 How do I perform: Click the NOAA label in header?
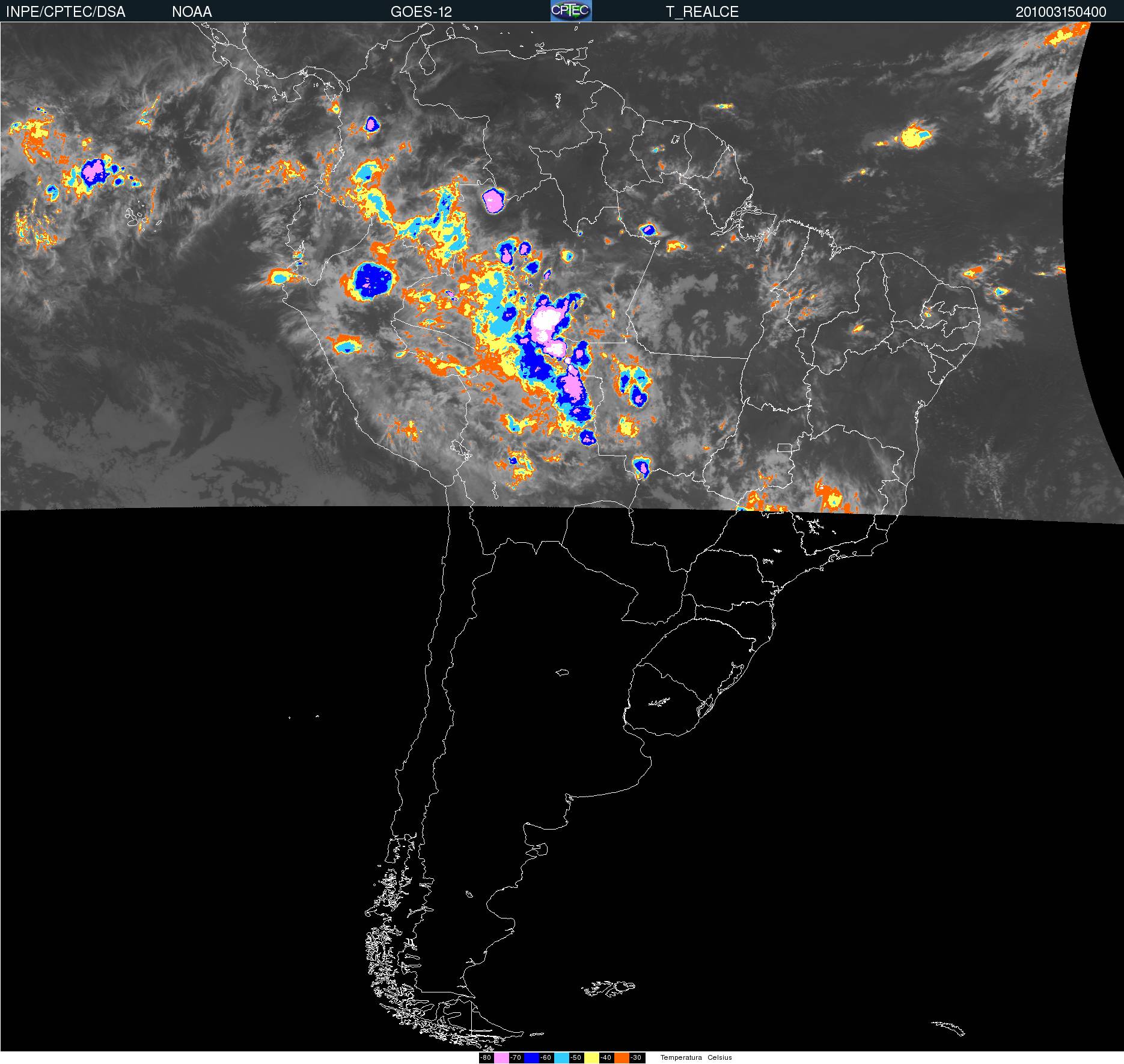point(192,12)
